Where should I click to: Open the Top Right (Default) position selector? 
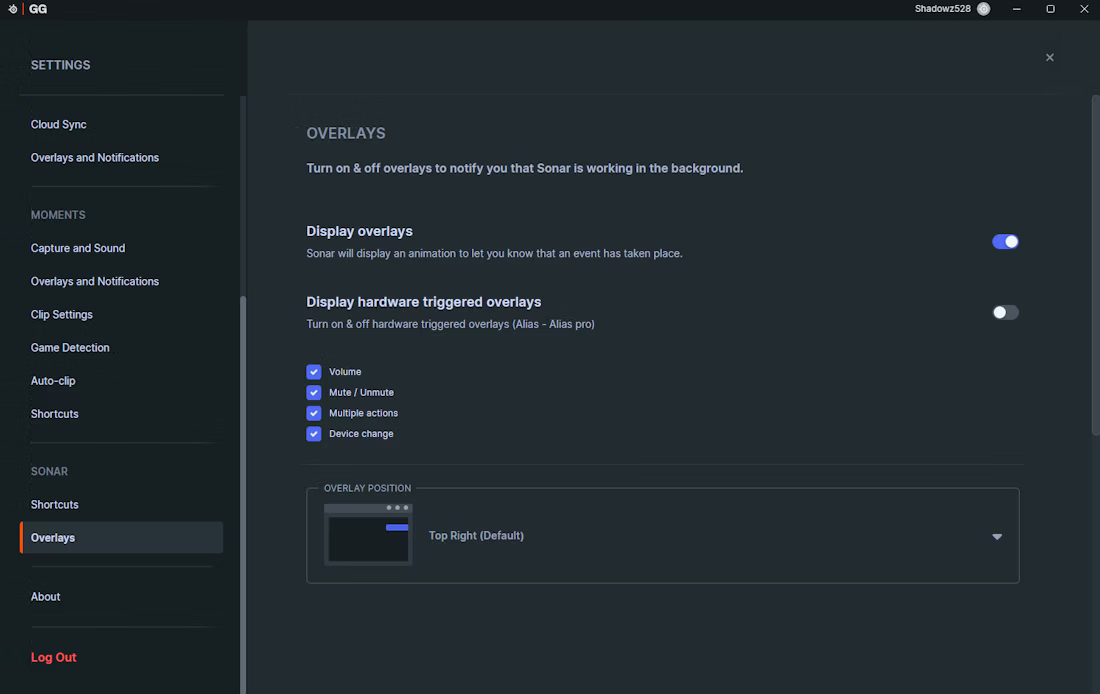pyautogui.click(x=662, y=535)
